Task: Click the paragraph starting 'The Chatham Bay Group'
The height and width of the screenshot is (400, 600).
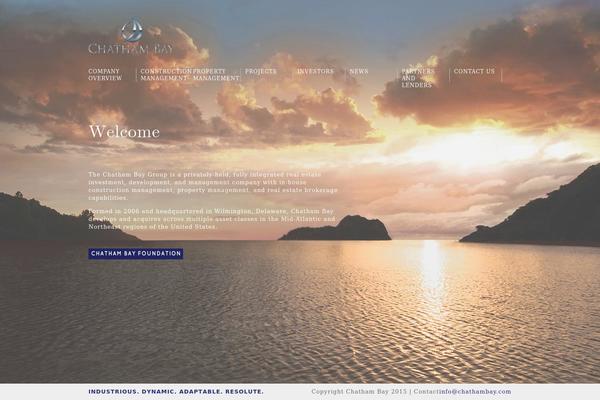Action: tap(213, 186)
